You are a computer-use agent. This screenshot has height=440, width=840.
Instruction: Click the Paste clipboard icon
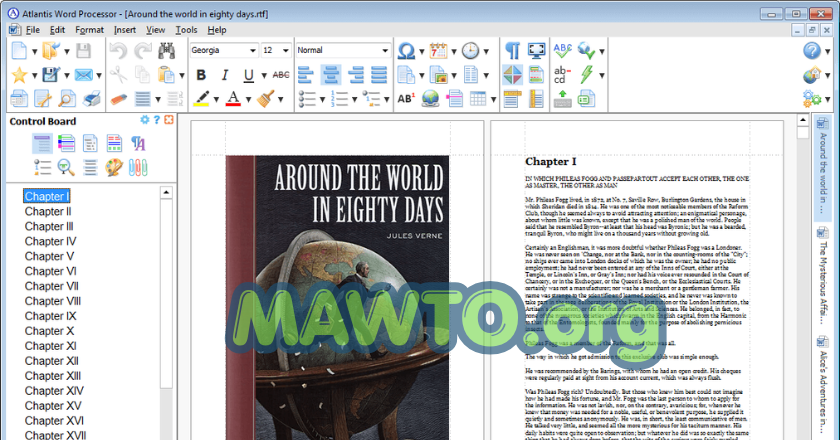[x=166, y=75]
